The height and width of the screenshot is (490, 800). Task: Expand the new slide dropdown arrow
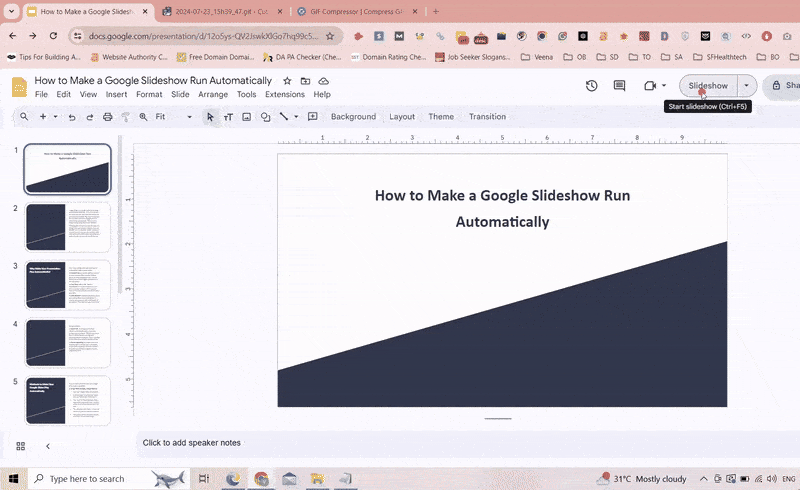click(x=54, y=117)
